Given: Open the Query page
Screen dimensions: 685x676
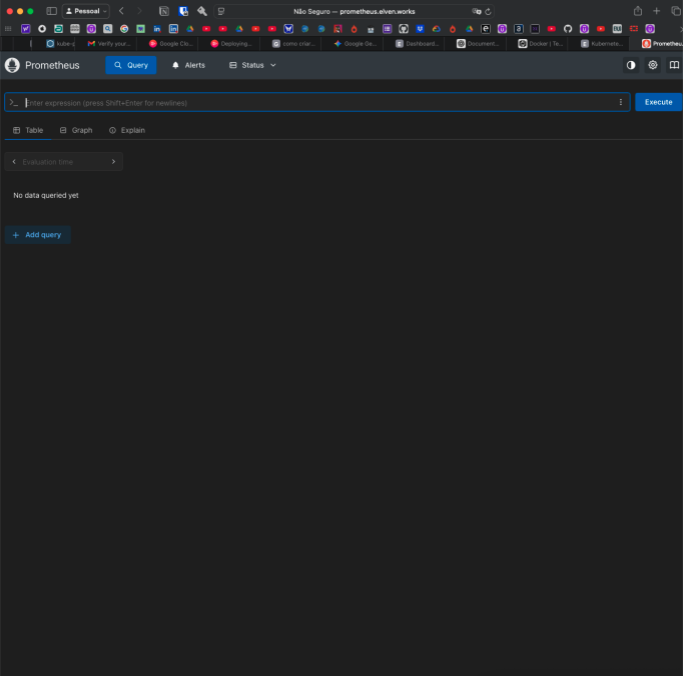Looking at the screenshot, I should [x=131, y=65].
